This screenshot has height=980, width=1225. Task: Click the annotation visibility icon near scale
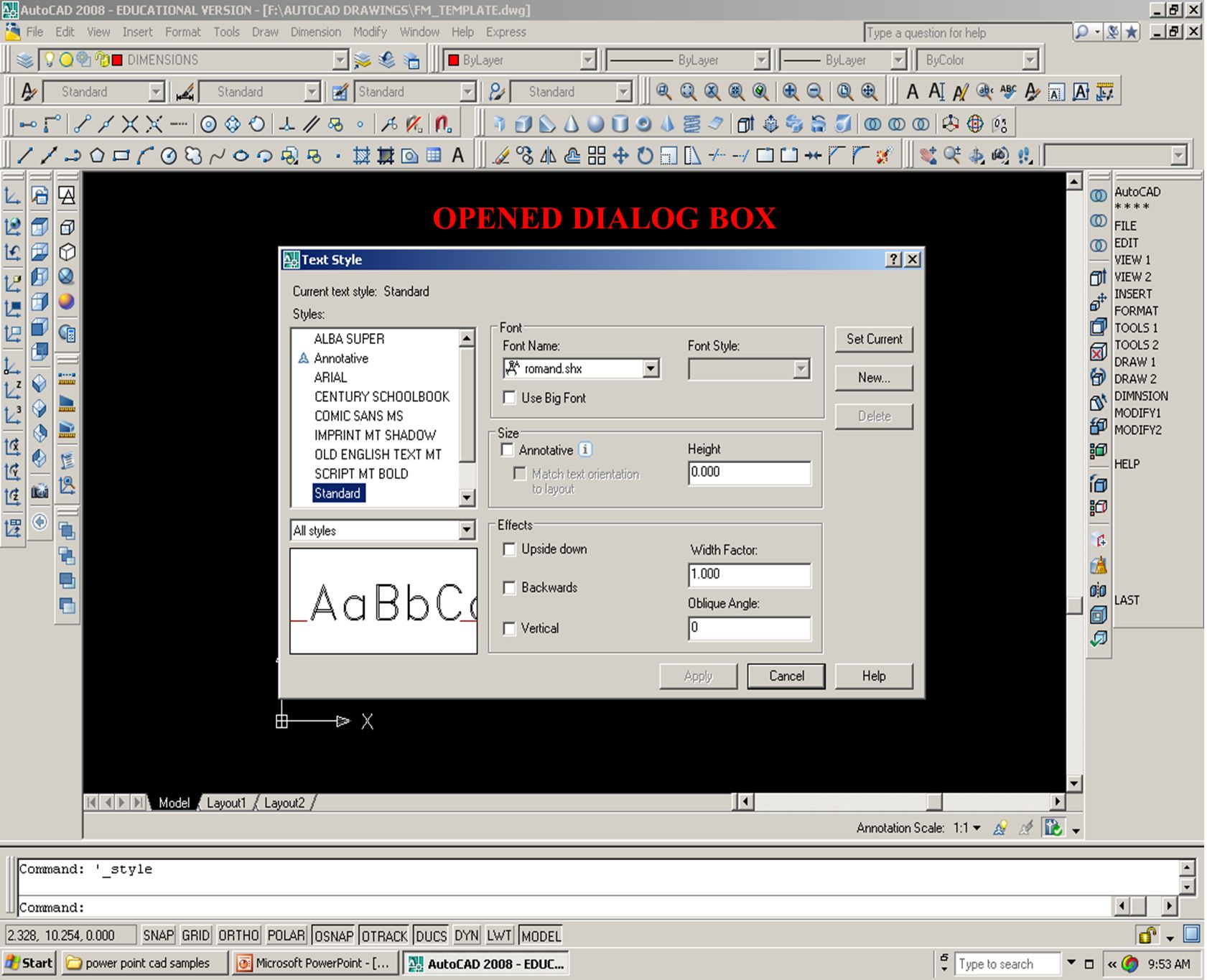click(1000, 828)
